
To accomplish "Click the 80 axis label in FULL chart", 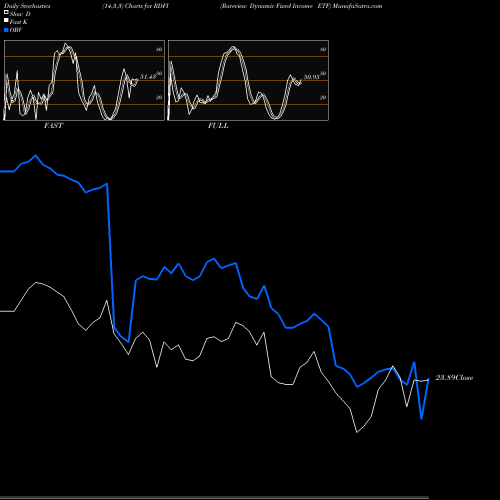I will tap(323, 49).
